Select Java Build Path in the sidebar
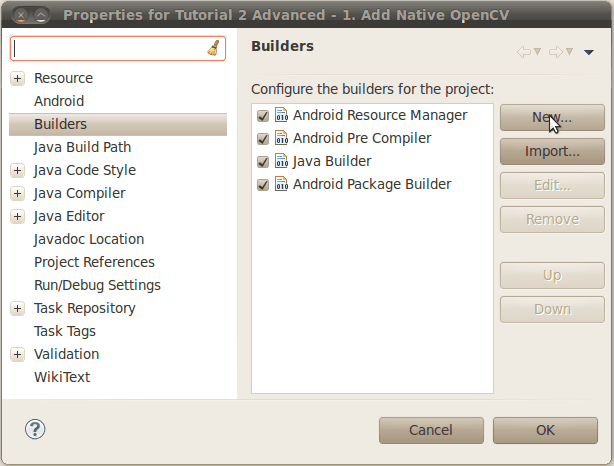 click(x=82, y=147)
